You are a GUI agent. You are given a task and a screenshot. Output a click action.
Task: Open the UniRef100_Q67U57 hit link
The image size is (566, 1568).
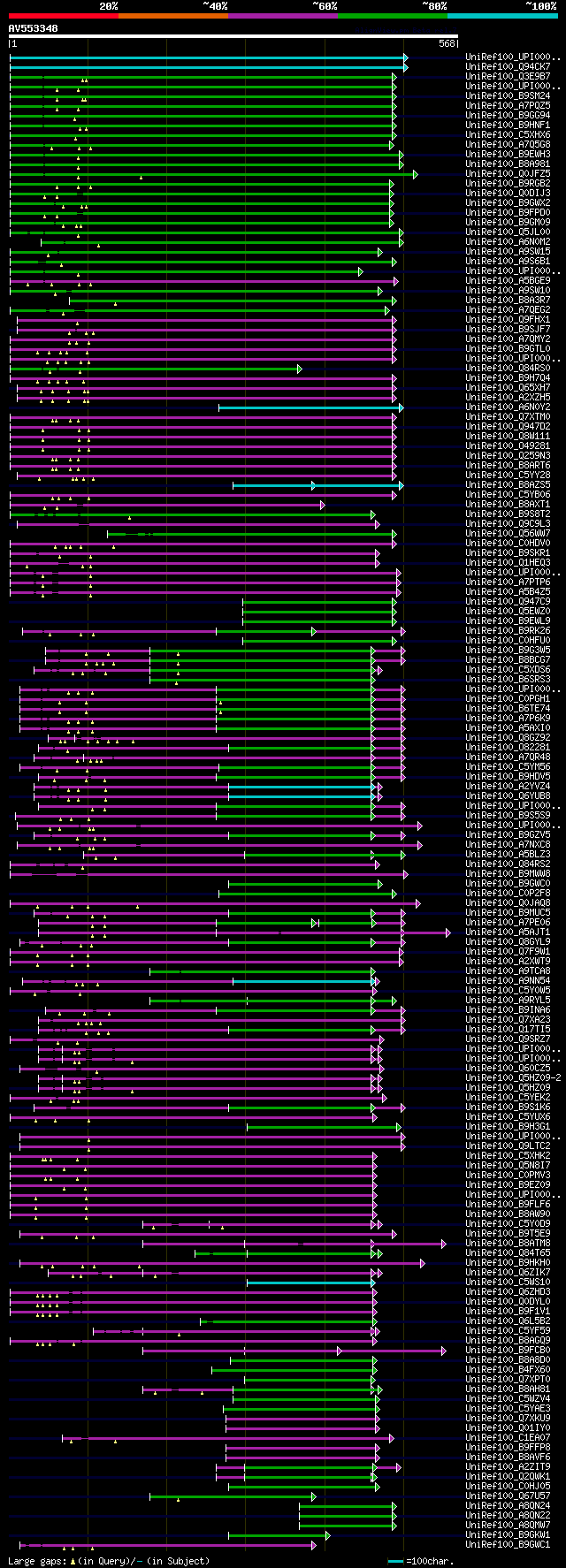pos(508,1496)
